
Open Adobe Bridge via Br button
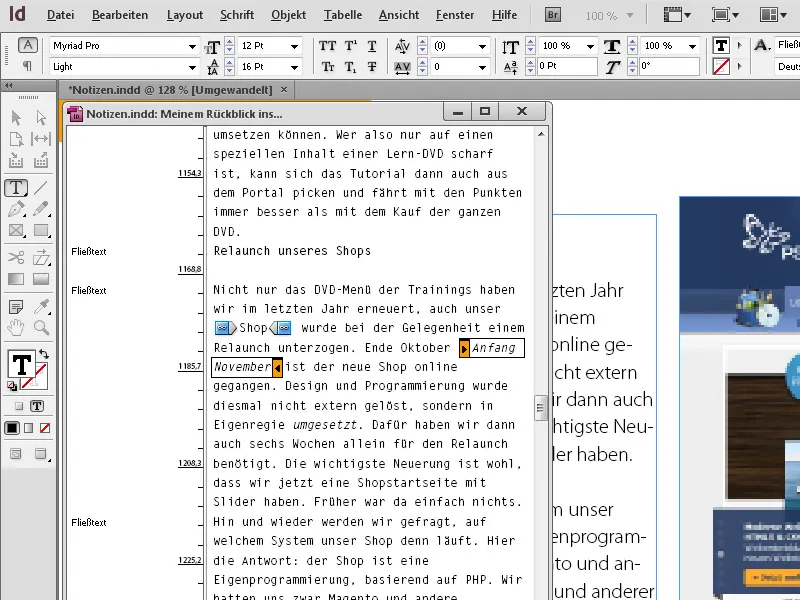[553, 15]
